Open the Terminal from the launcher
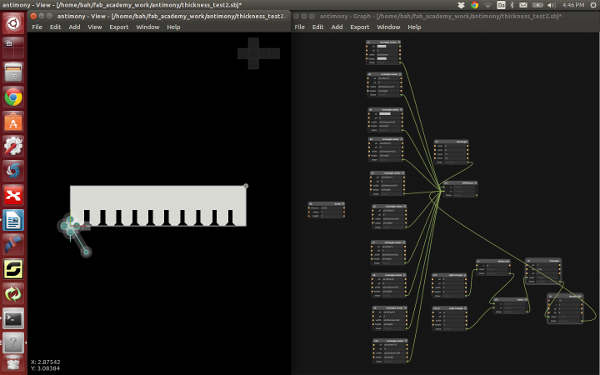This screenshot has height=375, width=600. click(13, 318)
